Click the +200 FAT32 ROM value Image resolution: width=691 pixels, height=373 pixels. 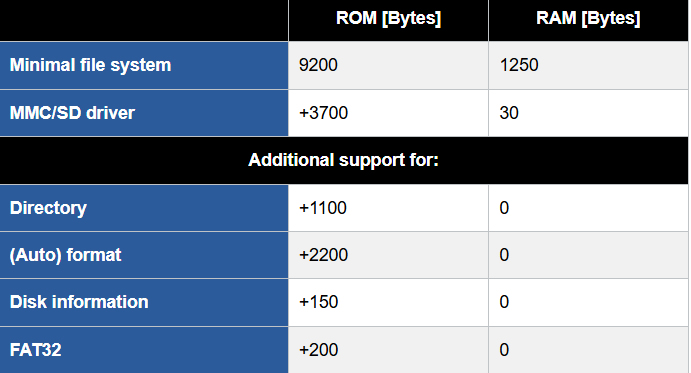[x=318, y=350]
